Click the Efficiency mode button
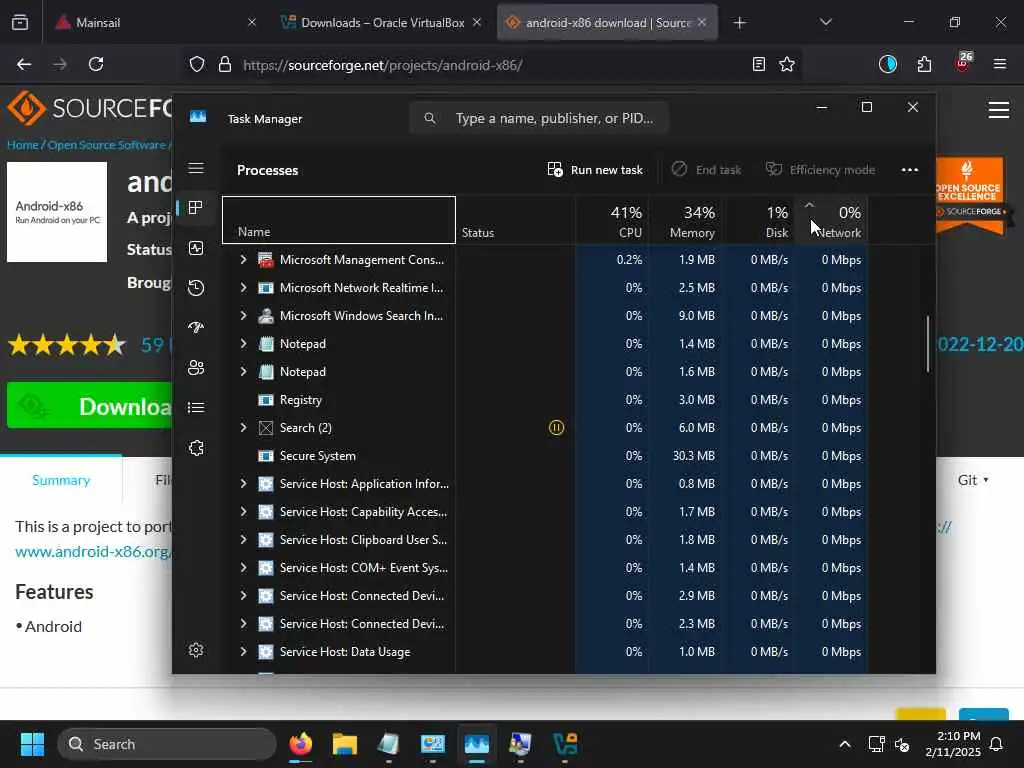 [x=820, y=170]
